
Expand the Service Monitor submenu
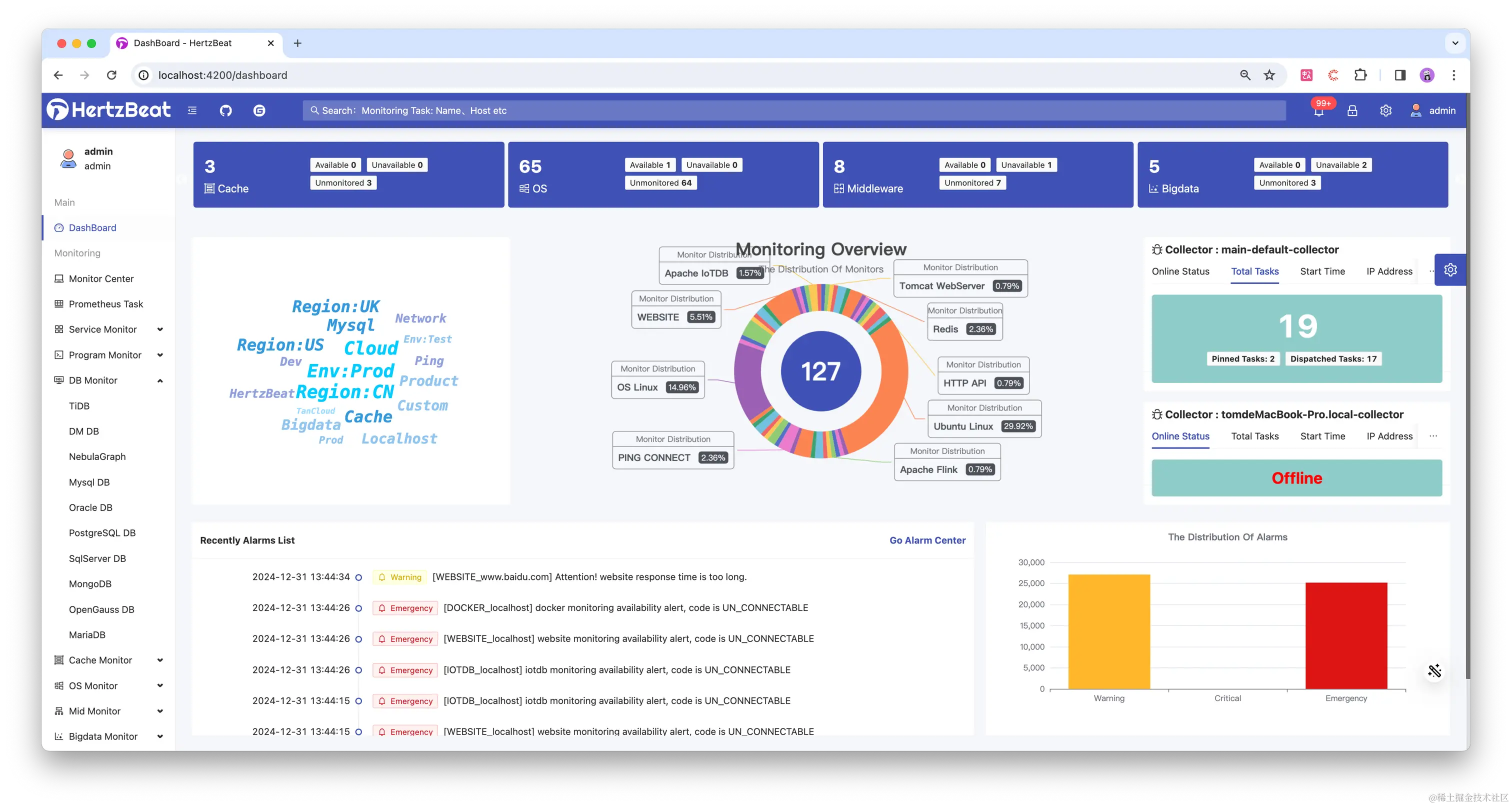159,329
